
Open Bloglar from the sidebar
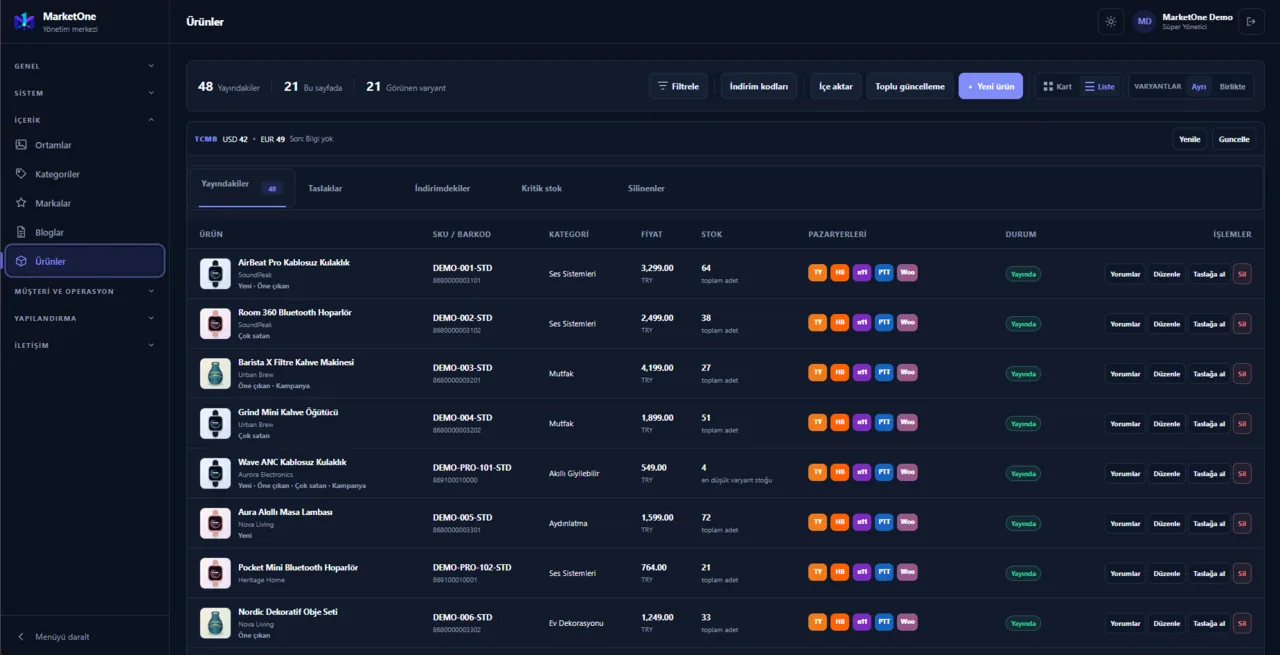point(84,232)
